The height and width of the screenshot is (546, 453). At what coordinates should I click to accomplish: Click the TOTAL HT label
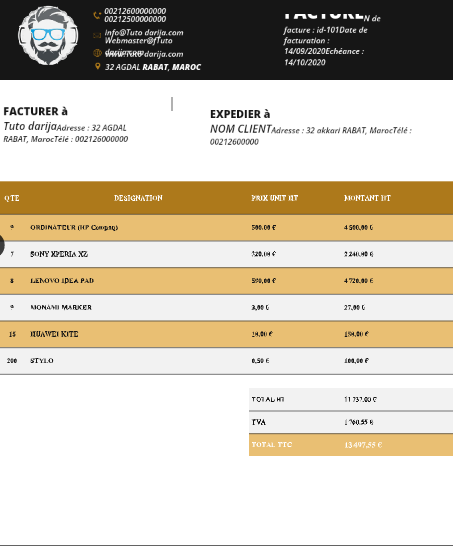tap(268, 399)
